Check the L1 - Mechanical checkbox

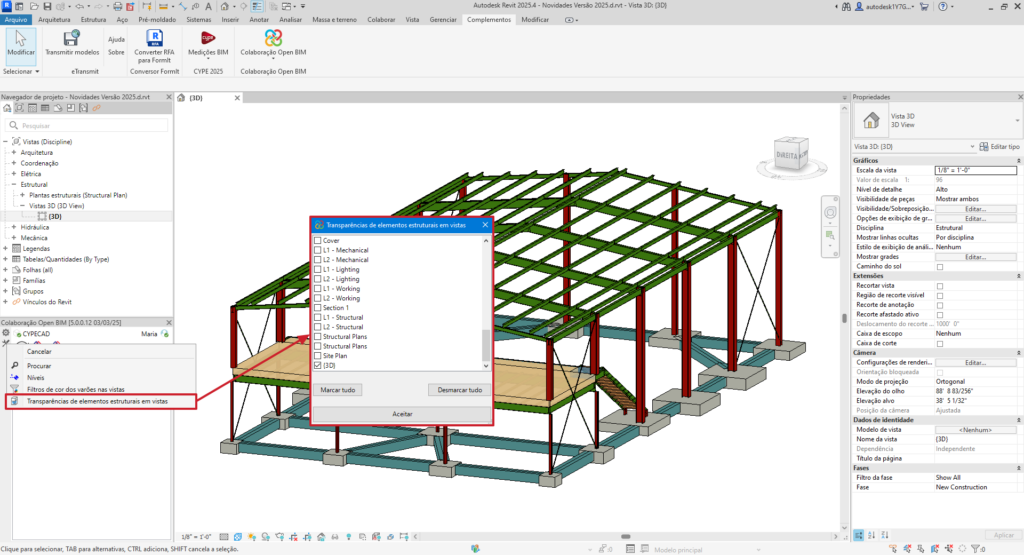(x=318, y=250)
